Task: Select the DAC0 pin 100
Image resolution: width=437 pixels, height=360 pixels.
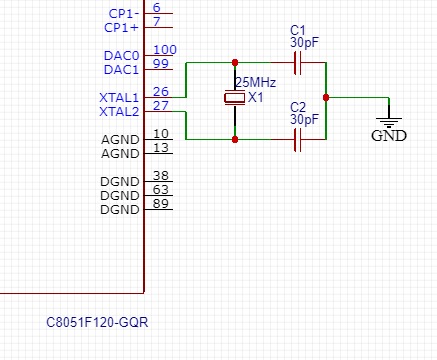Action: tap(159, 55)
